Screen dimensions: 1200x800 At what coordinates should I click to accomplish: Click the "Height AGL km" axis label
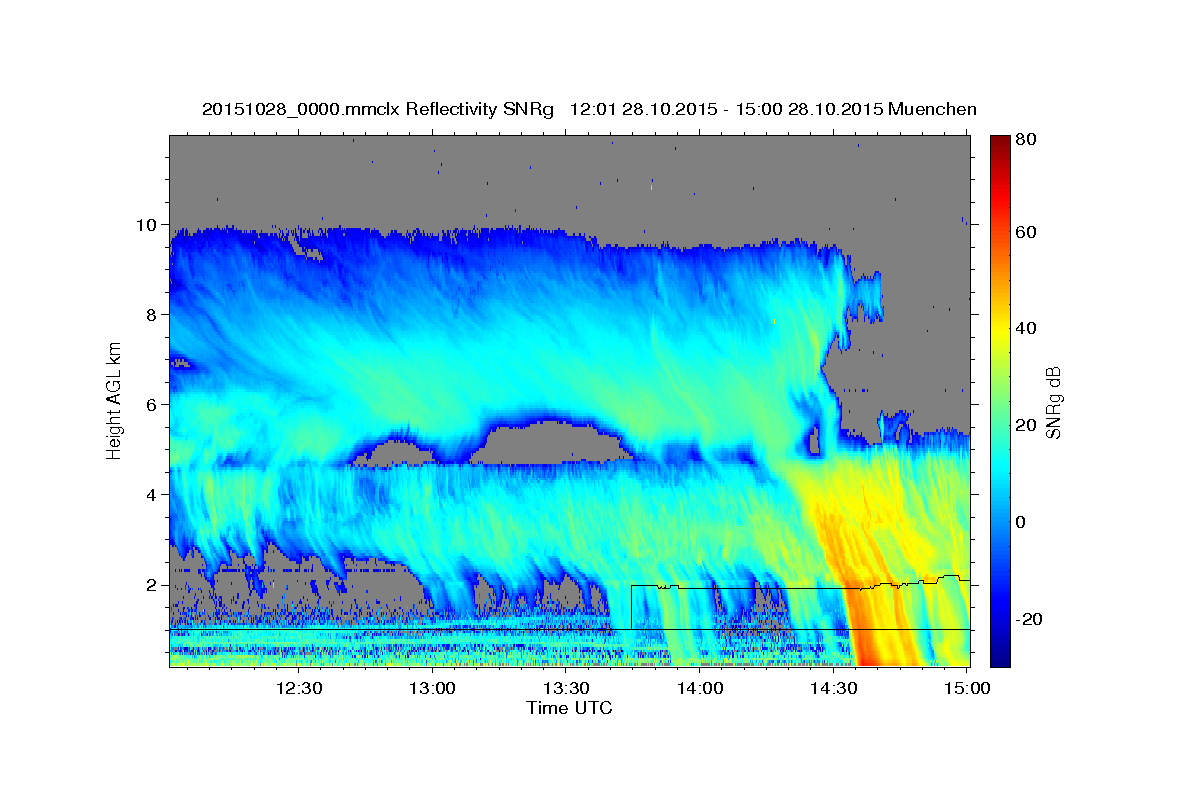(x=114, y=401)
